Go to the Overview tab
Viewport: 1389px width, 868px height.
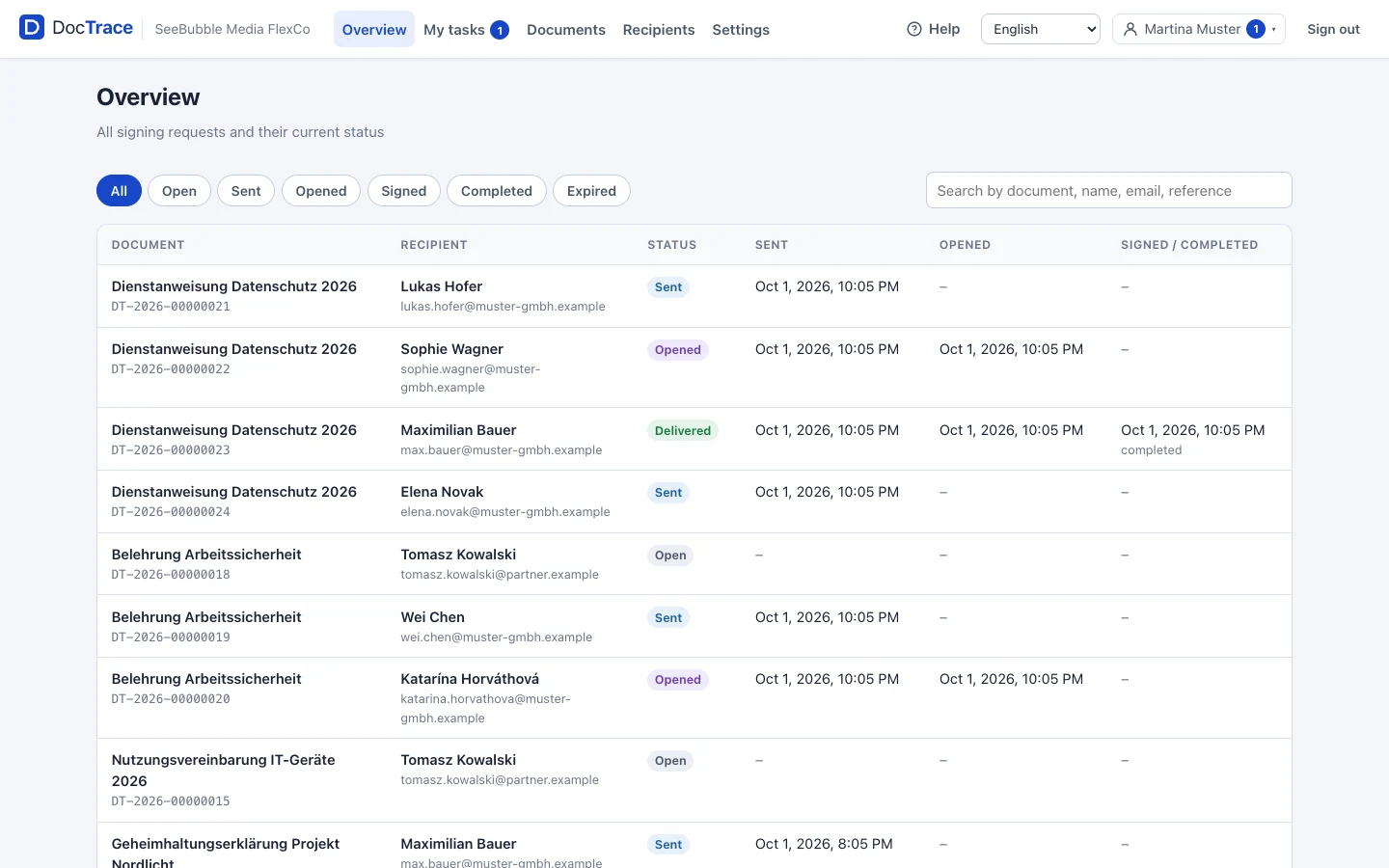(374, 29)
